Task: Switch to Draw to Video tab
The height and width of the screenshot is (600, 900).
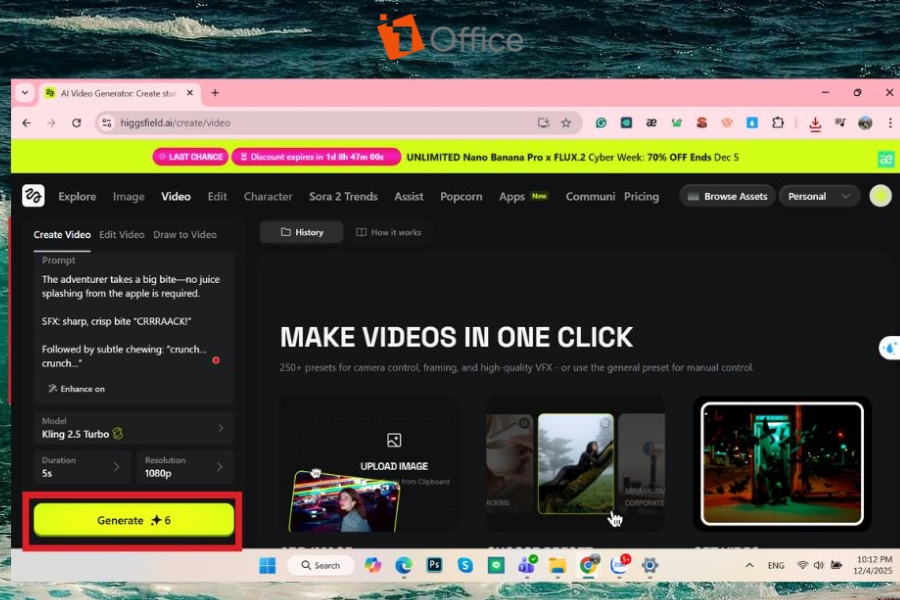Action: point(185,235)
